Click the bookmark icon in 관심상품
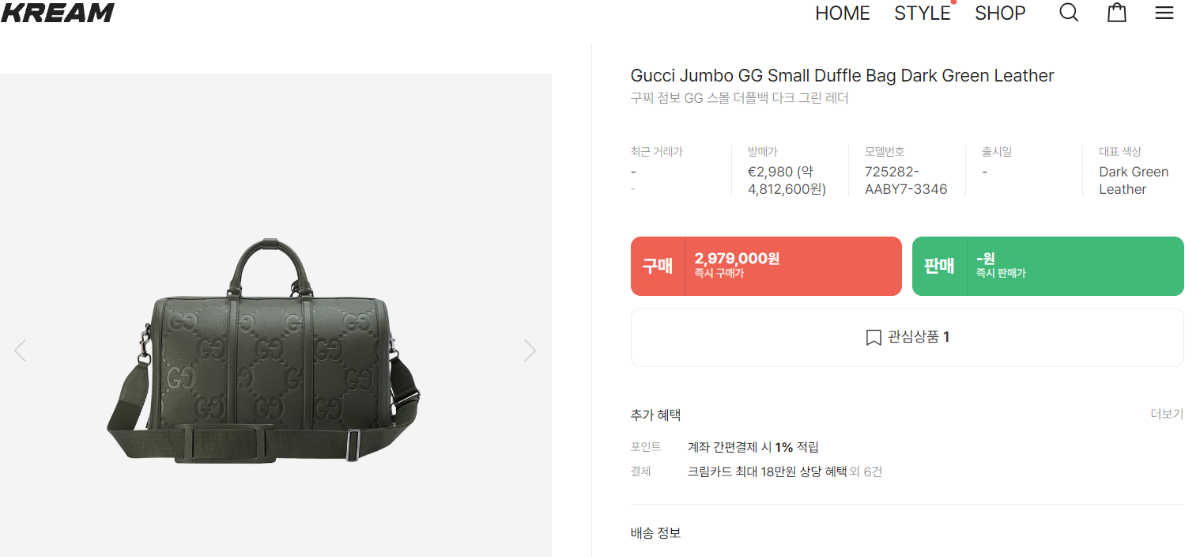Image resolution: width=1200 pixels, height=557 pixels. click(873, 338)
